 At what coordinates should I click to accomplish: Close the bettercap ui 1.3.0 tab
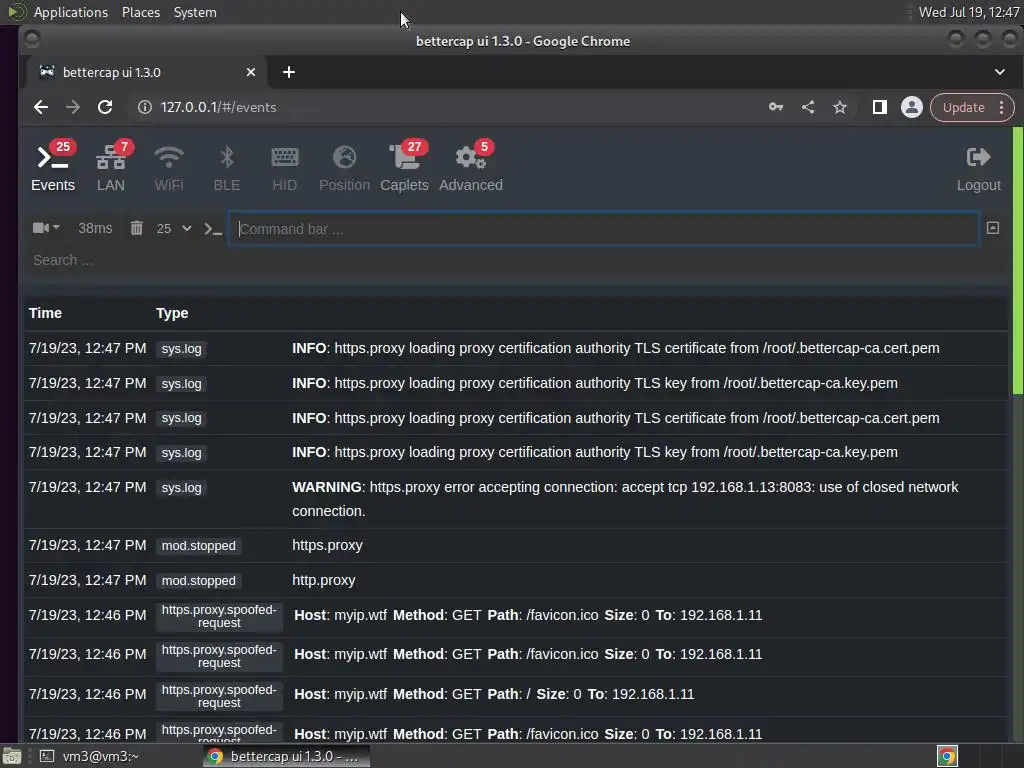pyautogui.click(x=251, y=72)
